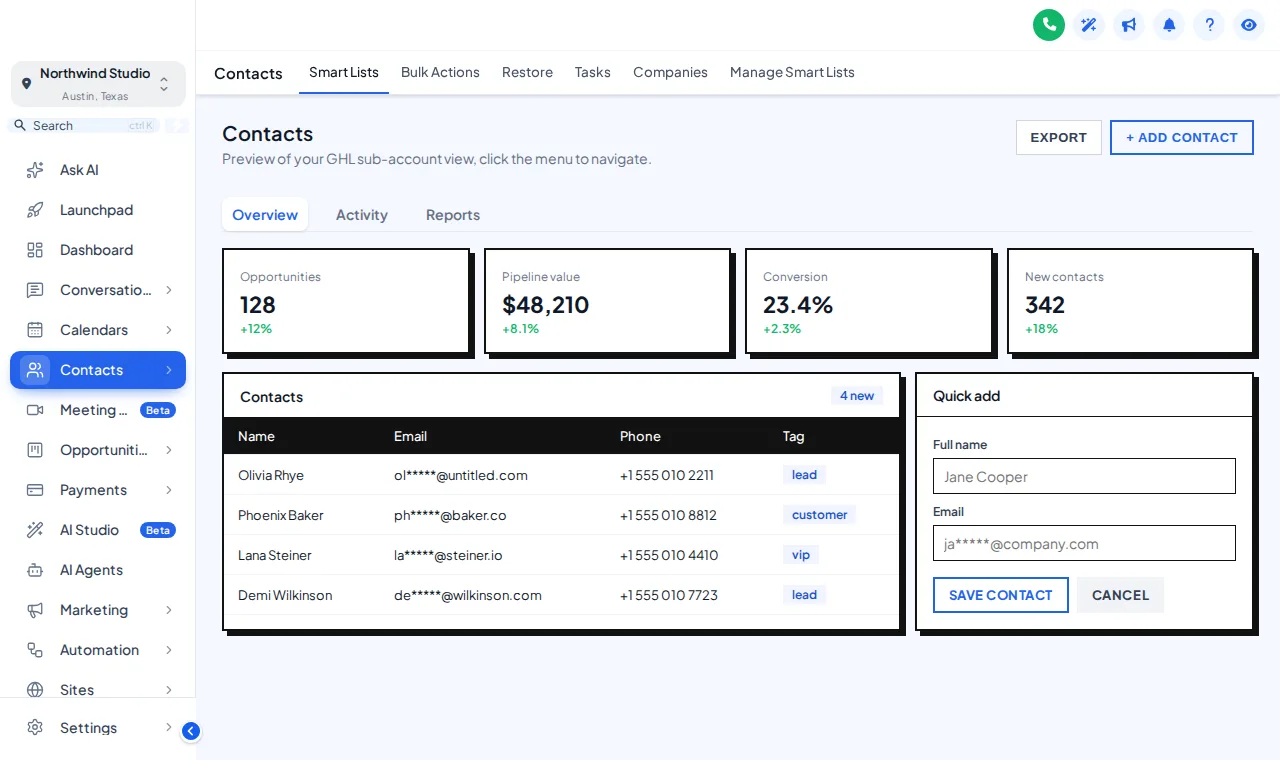Image resolution: width=1280 pixels, height=760 pixels.
Task: Click the Save Contact button
Action: [x=1001, y=595]
